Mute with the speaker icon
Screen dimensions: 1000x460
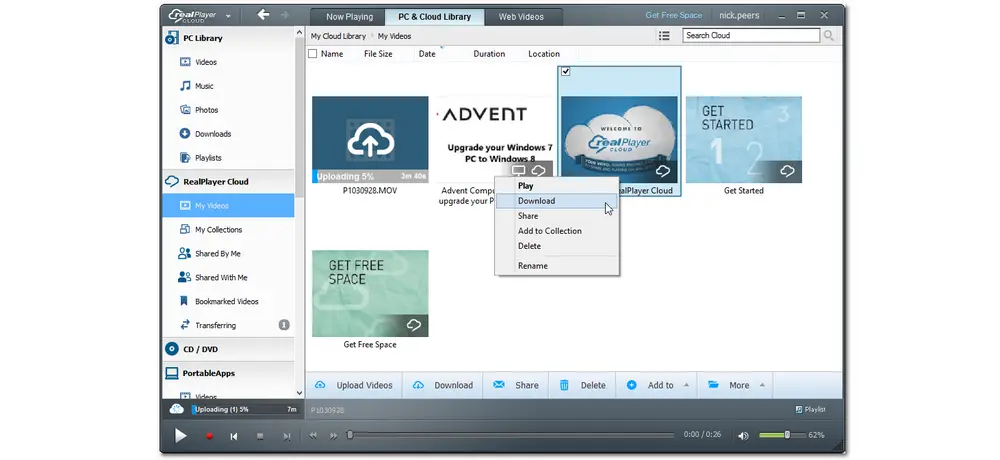[x=743, y=436]
